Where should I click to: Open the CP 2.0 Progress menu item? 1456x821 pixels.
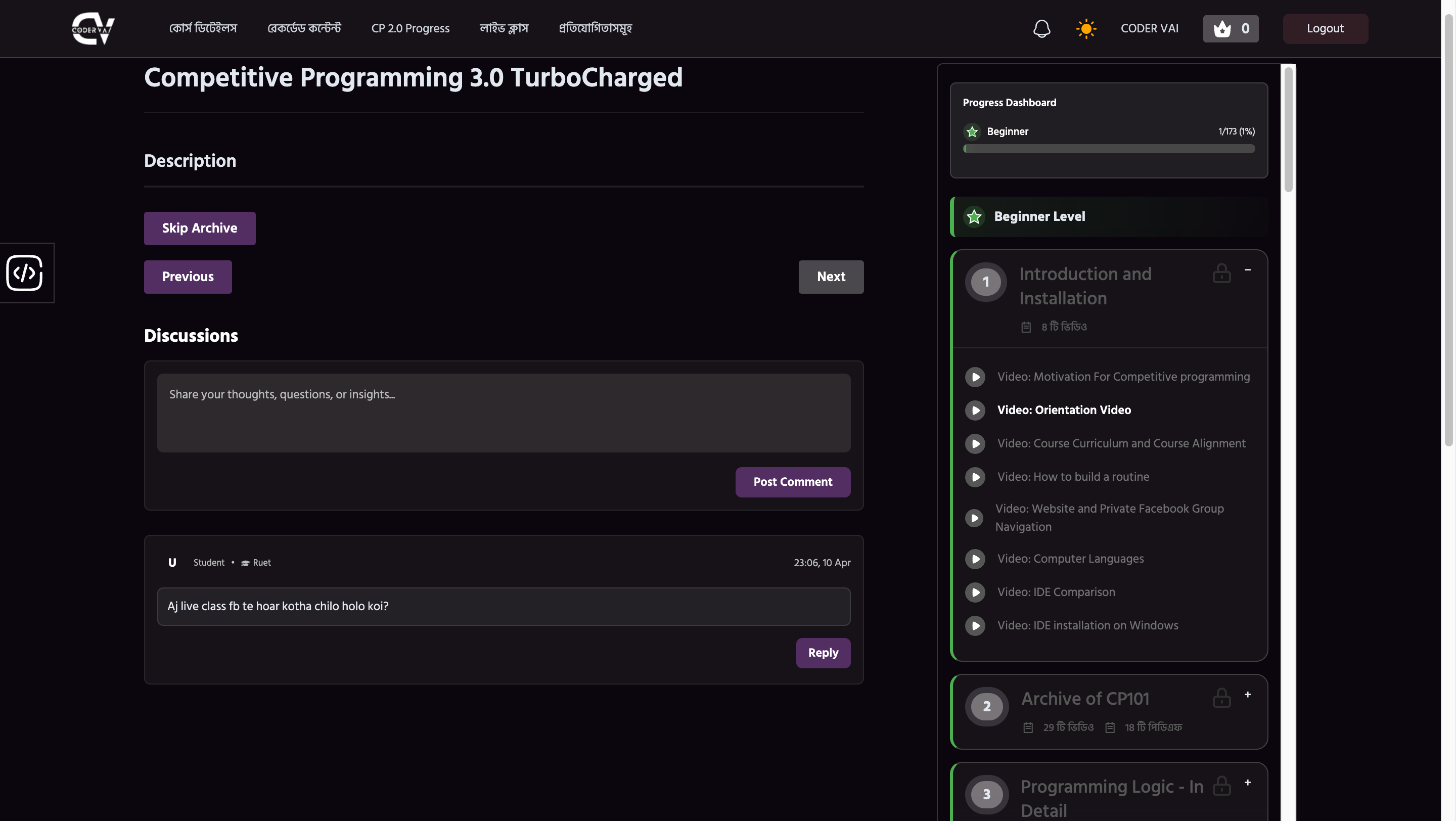click(x=411, y=29)
